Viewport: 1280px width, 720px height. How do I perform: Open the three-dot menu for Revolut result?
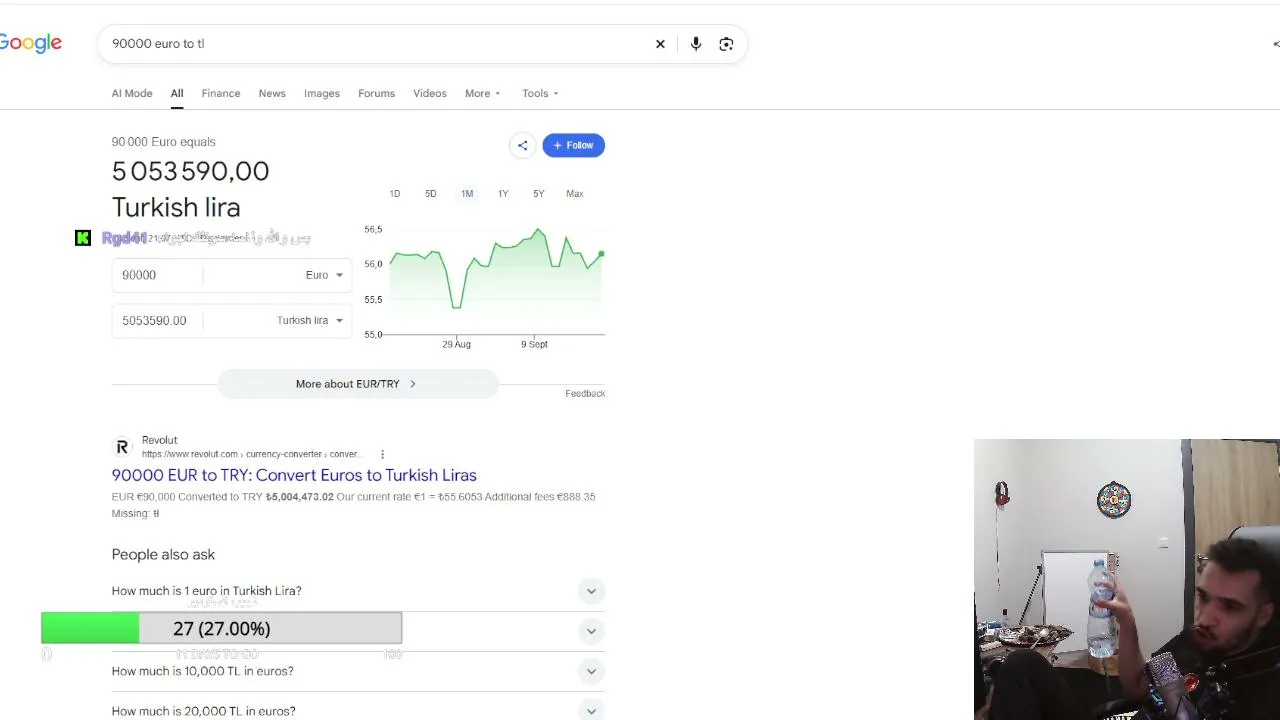(382, 454)
